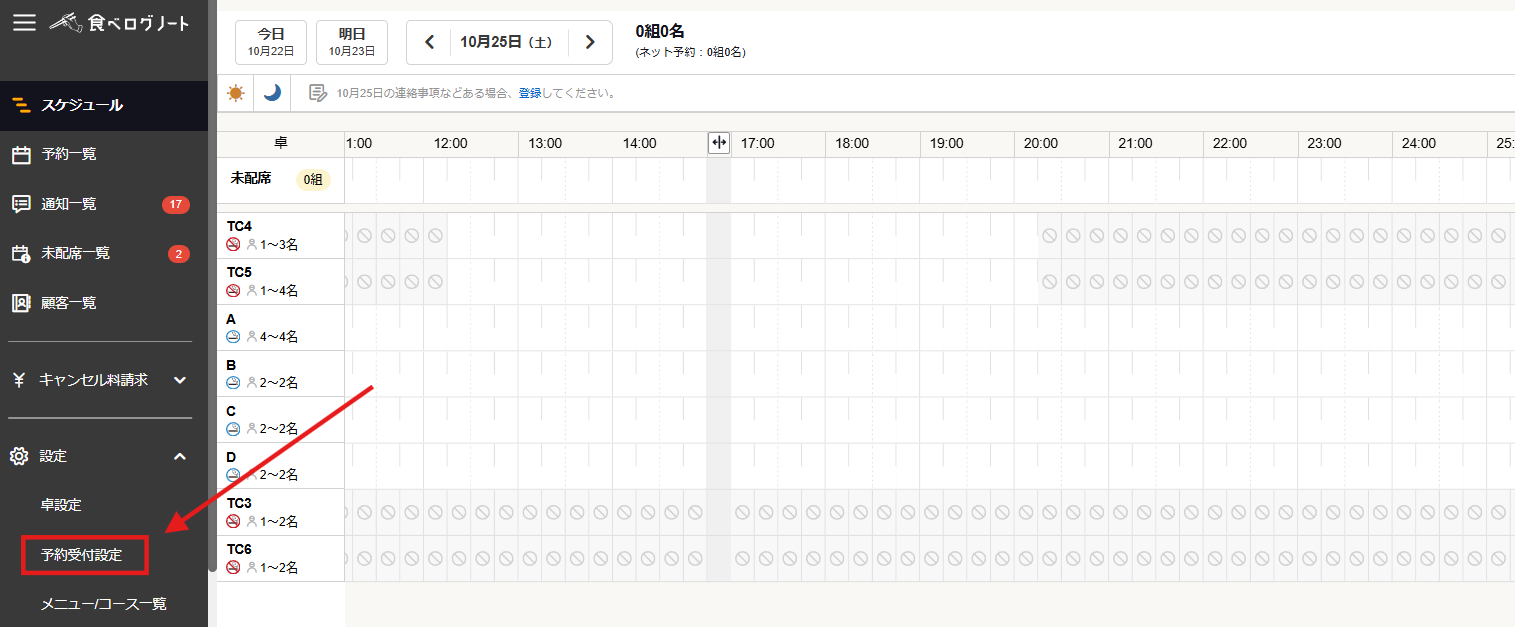Click the no-smoking icon on TC4
The height and width of the screenshot is (627, 1515).
coord(233,244)
